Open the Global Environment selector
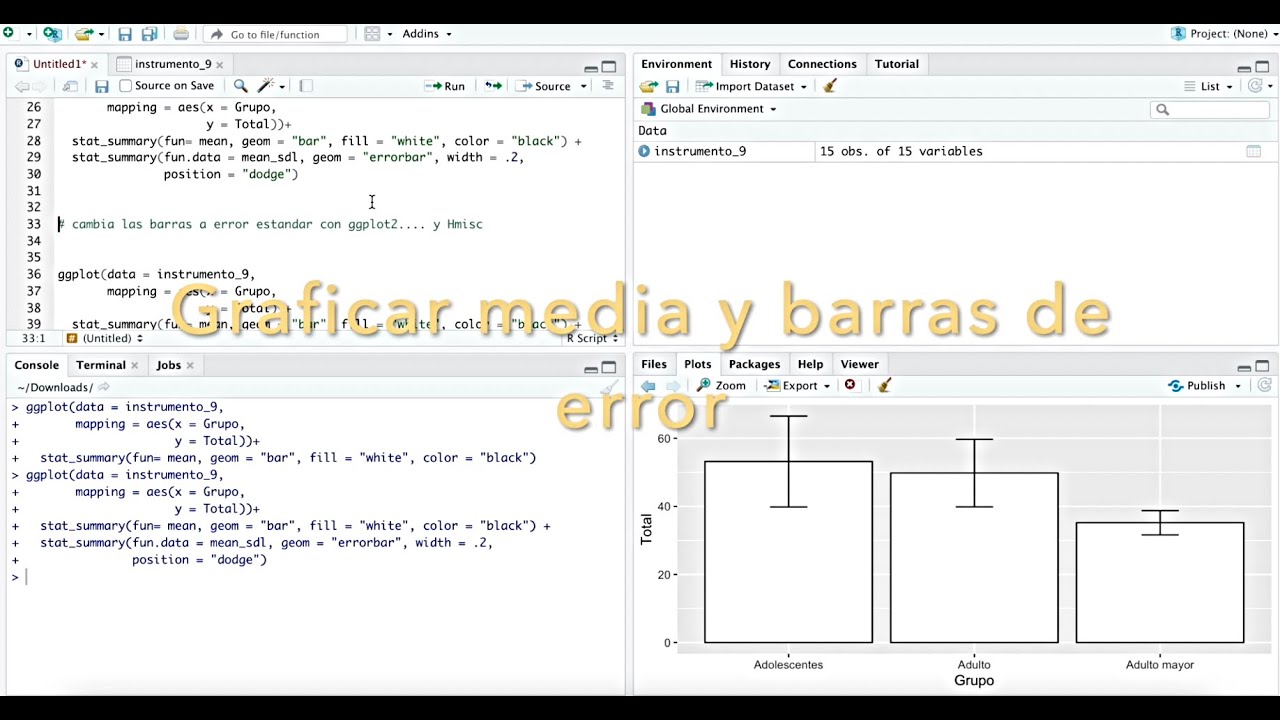The image size is (1280, 720). (709, 109)
